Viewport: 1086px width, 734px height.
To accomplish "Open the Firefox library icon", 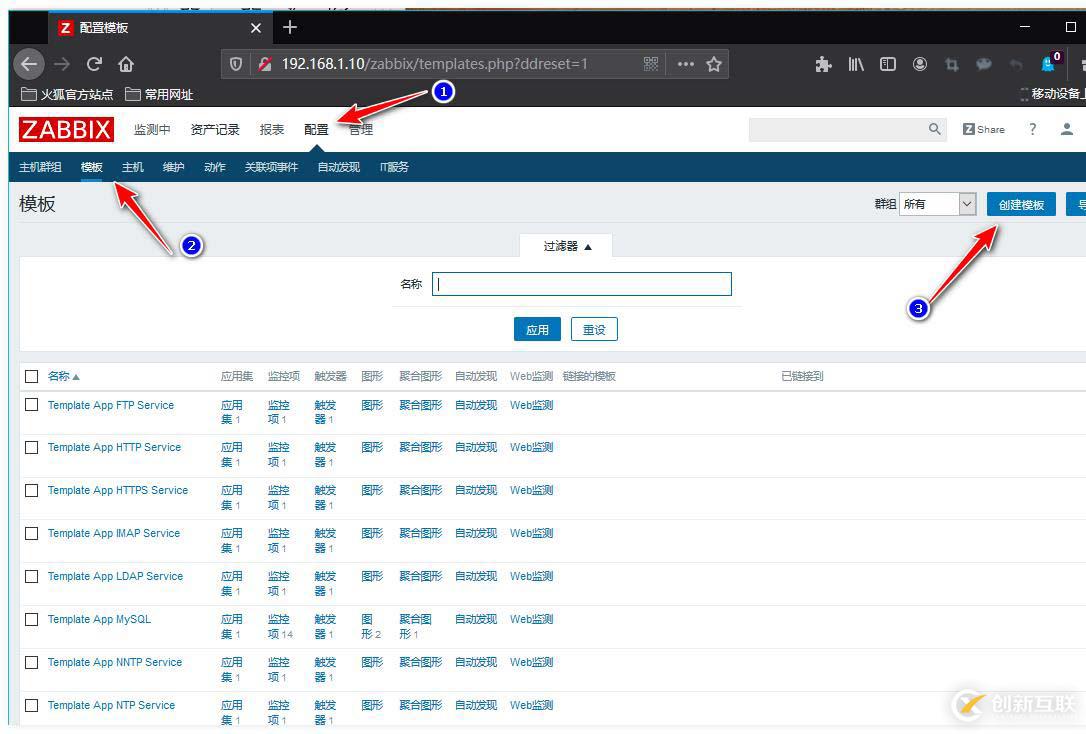I will (856, 64).
